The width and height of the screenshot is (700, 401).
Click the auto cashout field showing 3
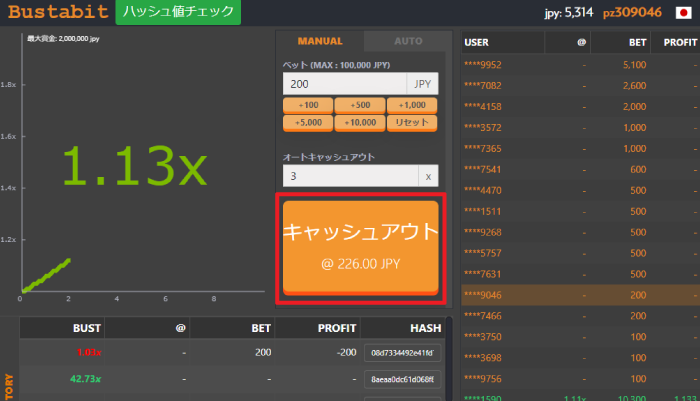click(348, 176)
